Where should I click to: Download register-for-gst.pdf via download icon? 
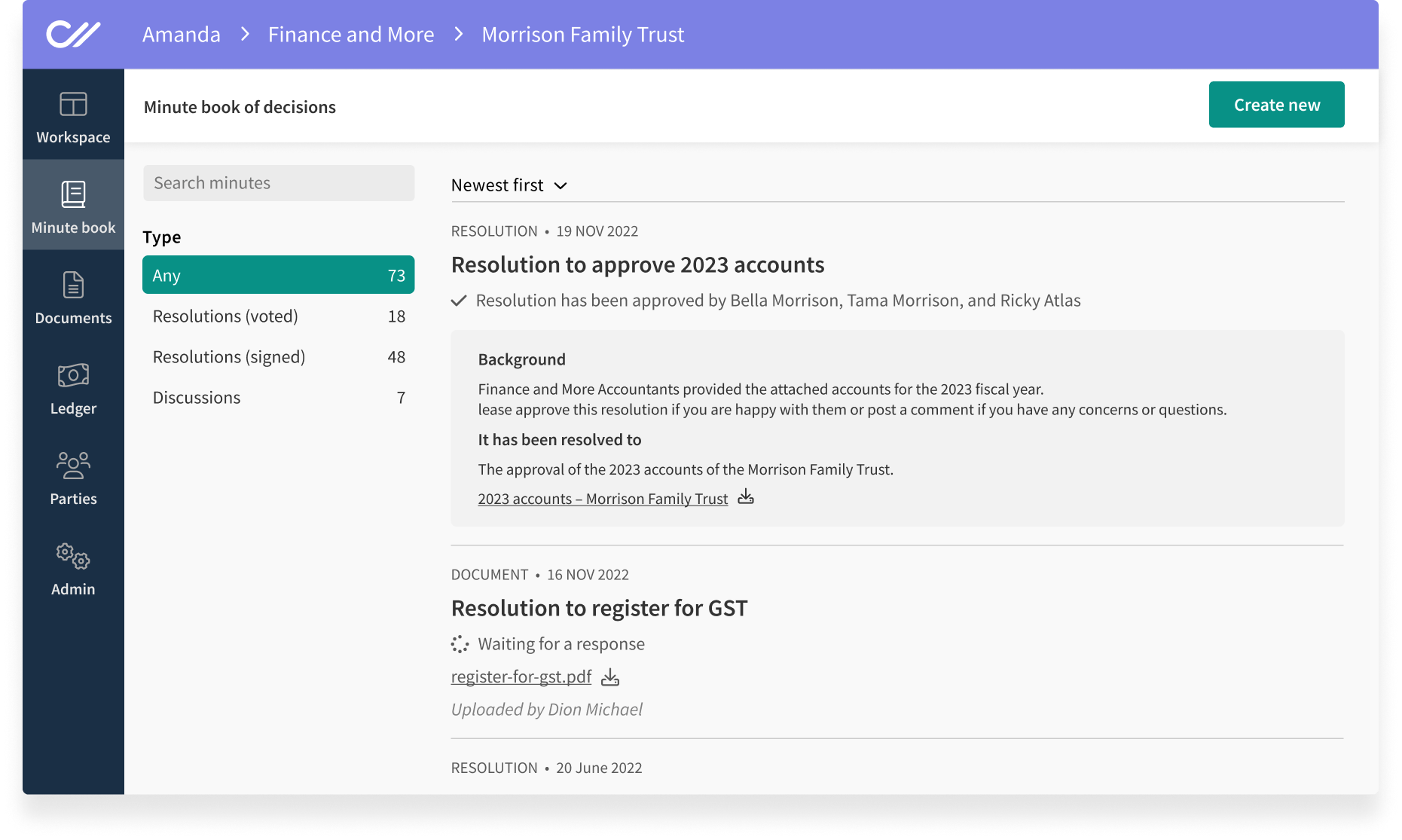click(x=610, y=677)
